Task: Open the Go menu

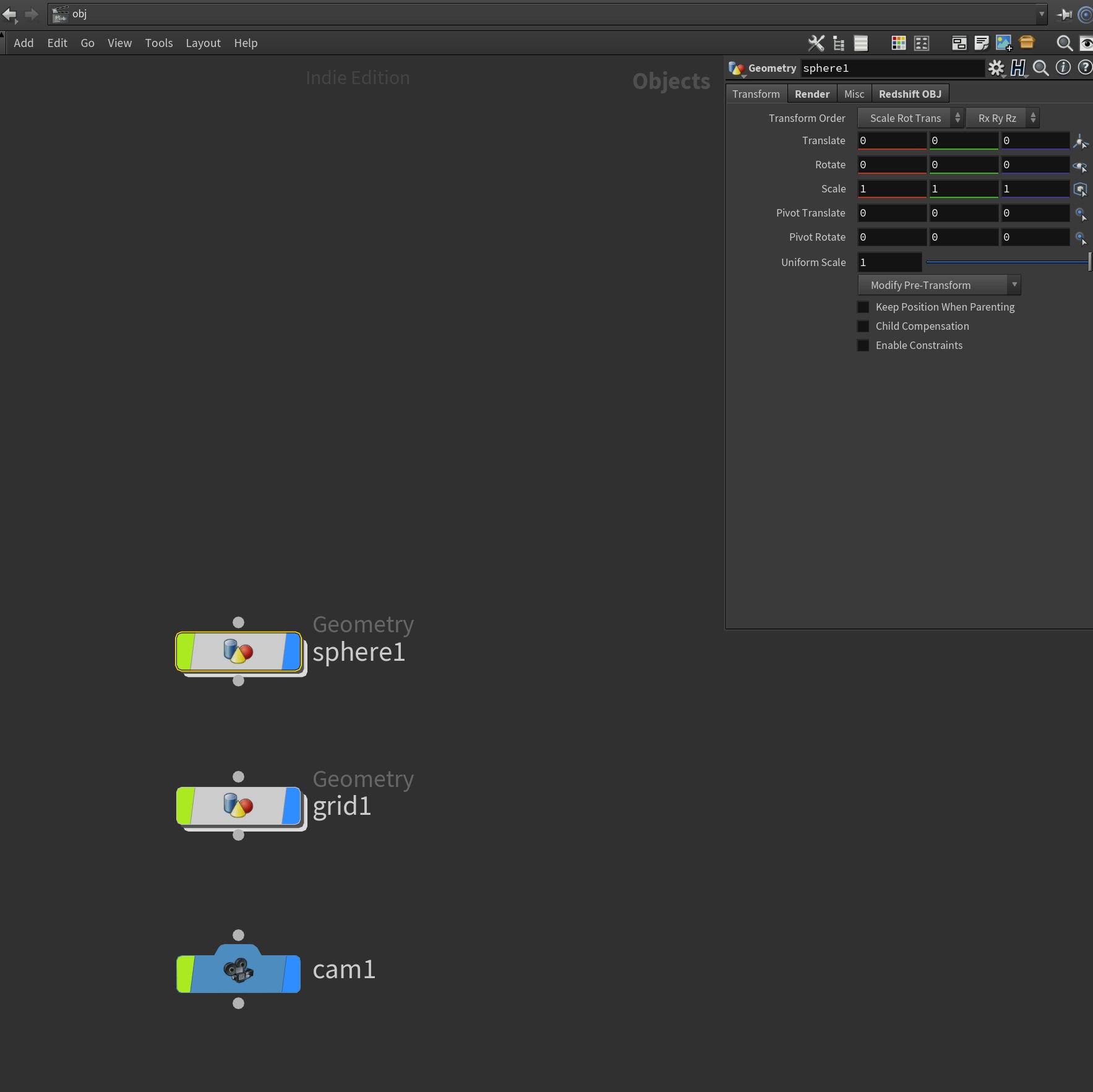Action: (x=87, y=43)
